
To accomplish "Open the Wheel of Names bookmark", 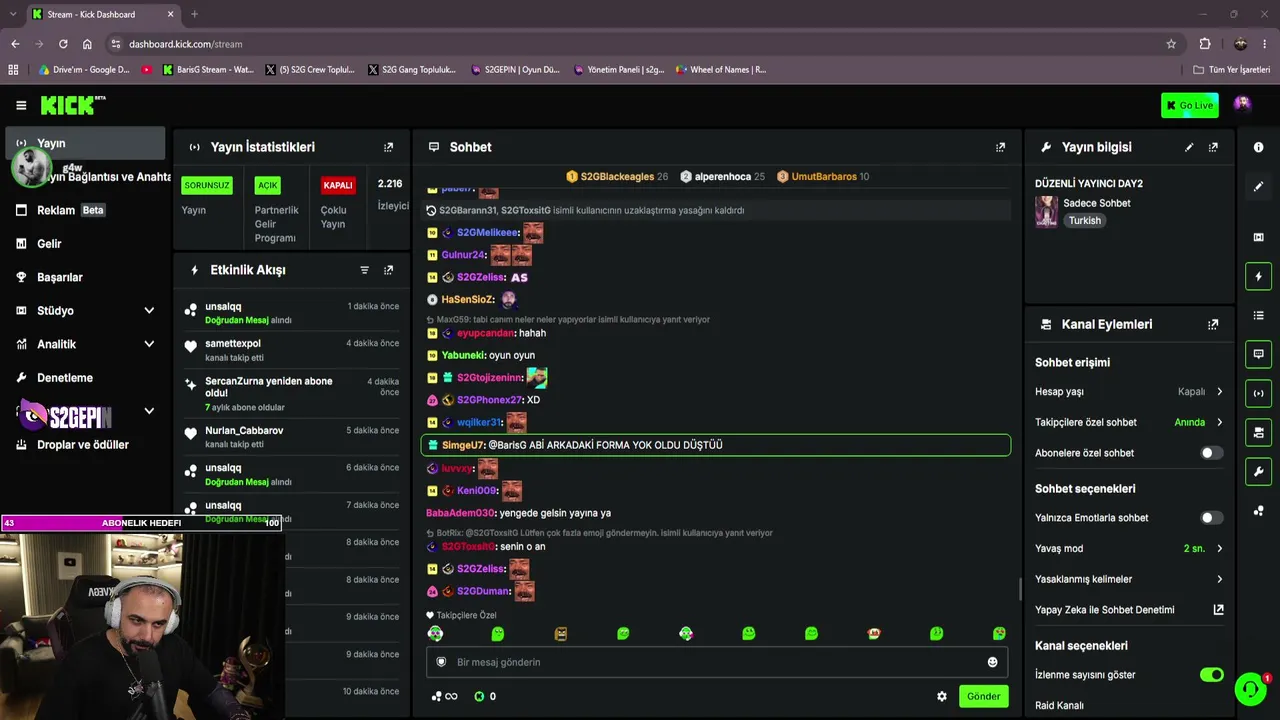I will 720,70.
